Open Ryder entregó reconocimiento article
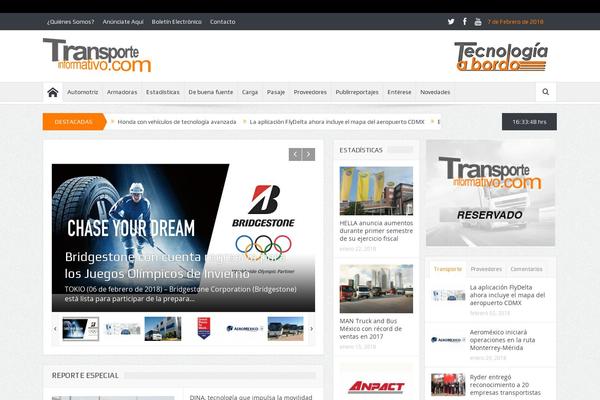 (505, 385)
